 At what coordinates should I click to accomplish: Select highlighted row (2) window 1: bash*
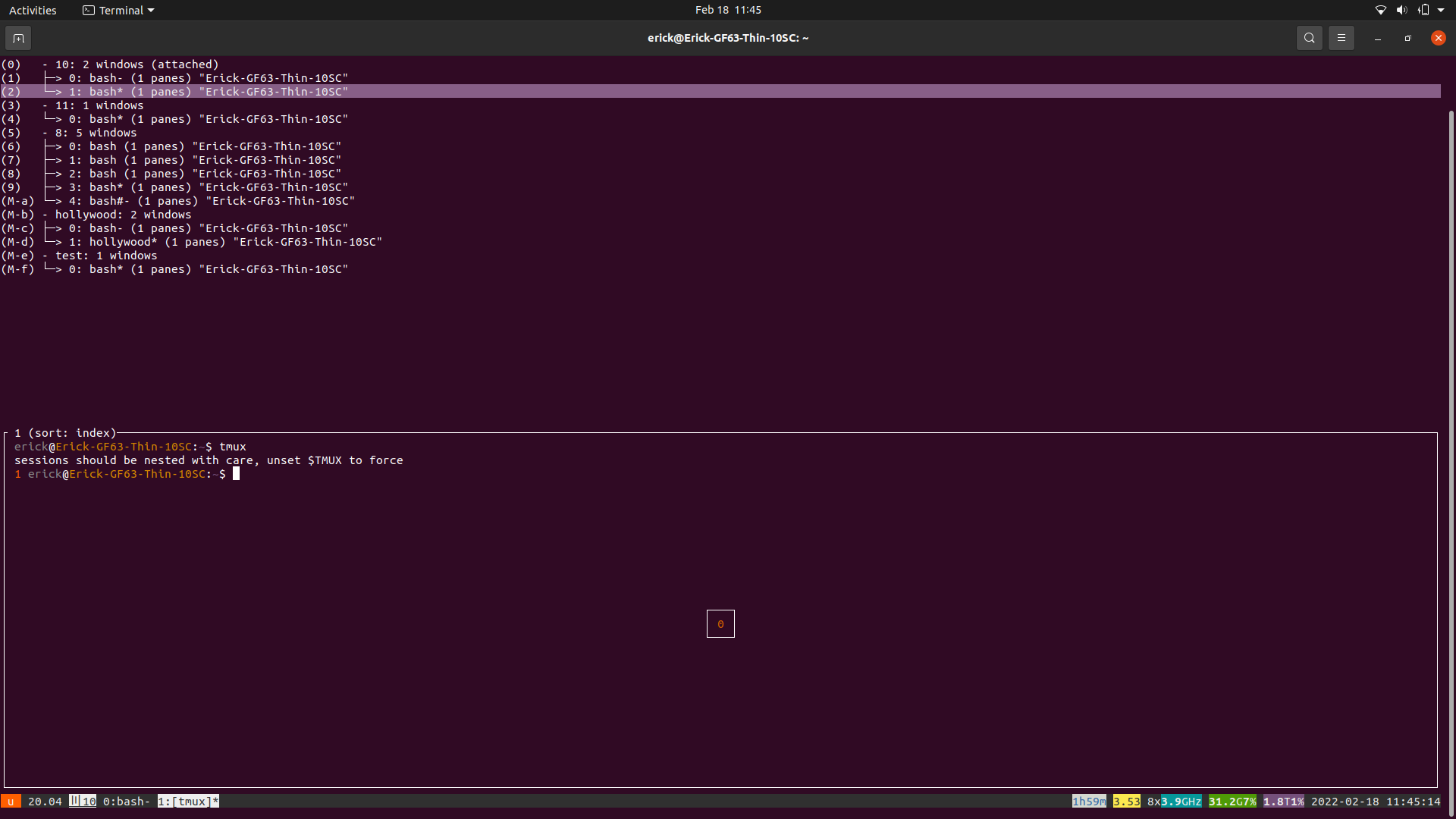(x=720, y=92)
